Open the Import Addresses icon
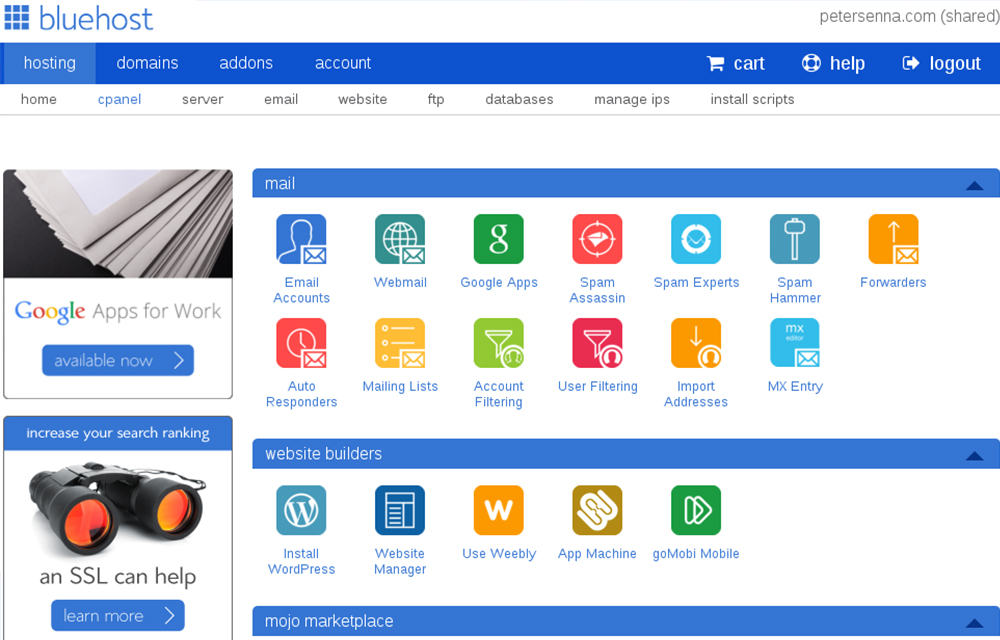The width and height of the screenshot is (1000, 640). tap(696, 343)
